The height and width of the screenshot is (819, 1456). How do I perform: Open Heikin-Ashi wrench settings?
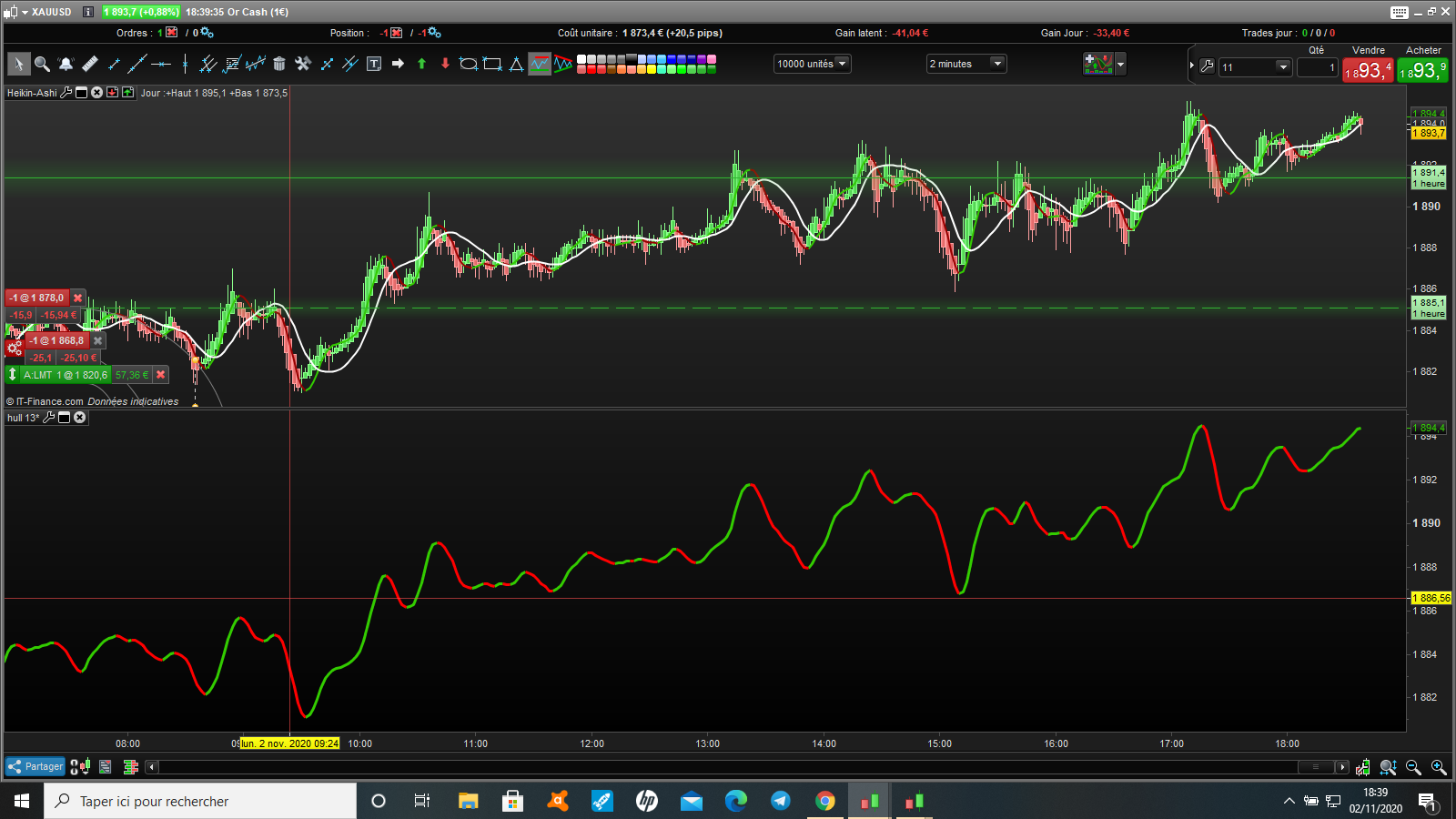pos(66,93)
